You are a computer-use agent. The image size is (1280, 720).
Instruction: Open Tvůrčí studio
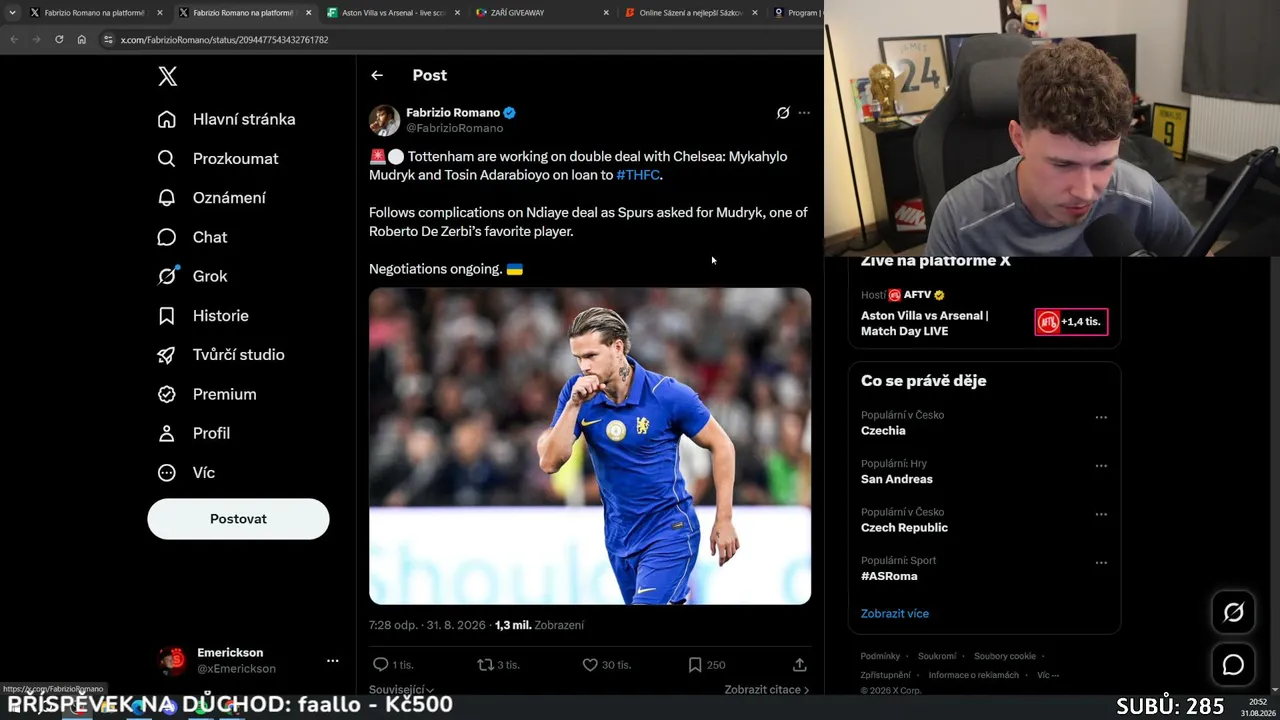(221, 355)
